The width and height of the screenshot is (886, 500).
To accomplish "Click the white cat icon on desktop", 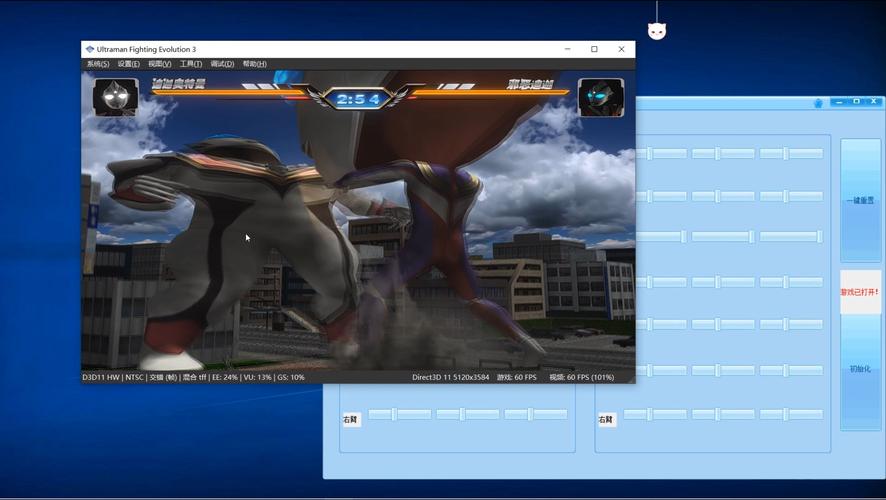I will [657, 30].
